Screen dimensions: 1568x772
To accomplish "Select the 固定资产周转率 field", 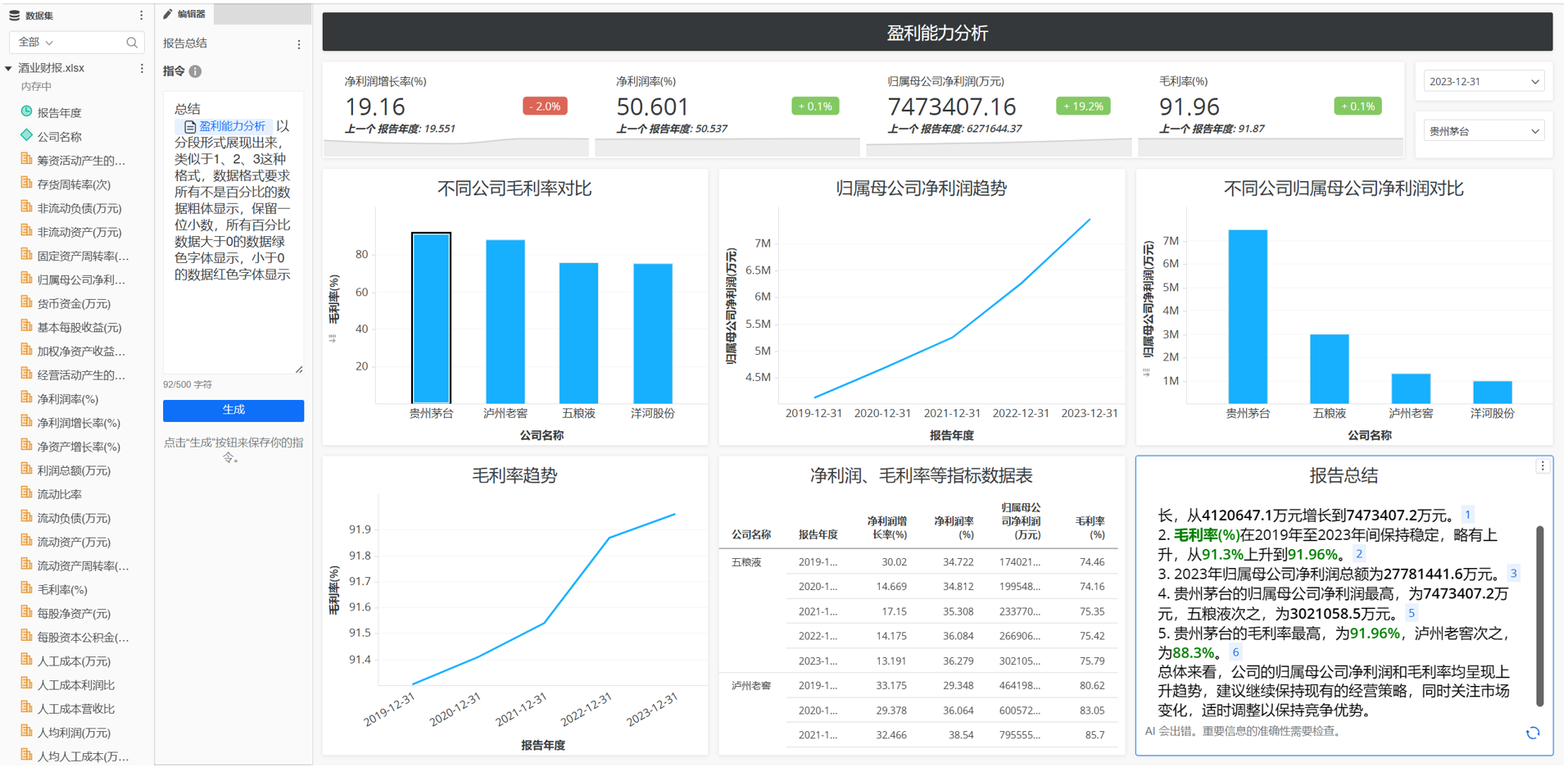I will point(83,256).
